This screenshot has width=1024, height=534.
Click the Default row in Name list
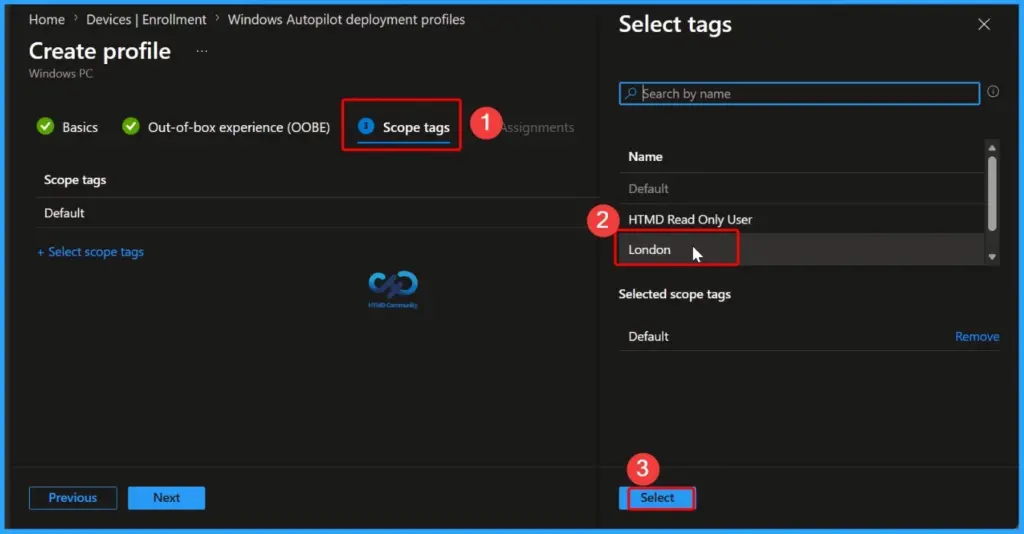coord(801,189)
